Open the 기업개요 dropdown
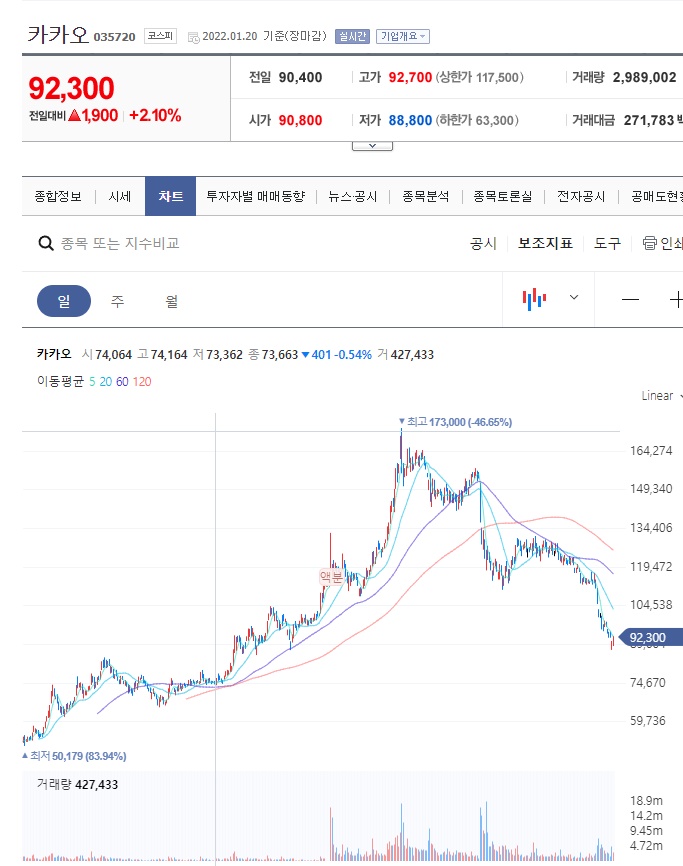This screenshot has width=683, height=866. (403, 36)
